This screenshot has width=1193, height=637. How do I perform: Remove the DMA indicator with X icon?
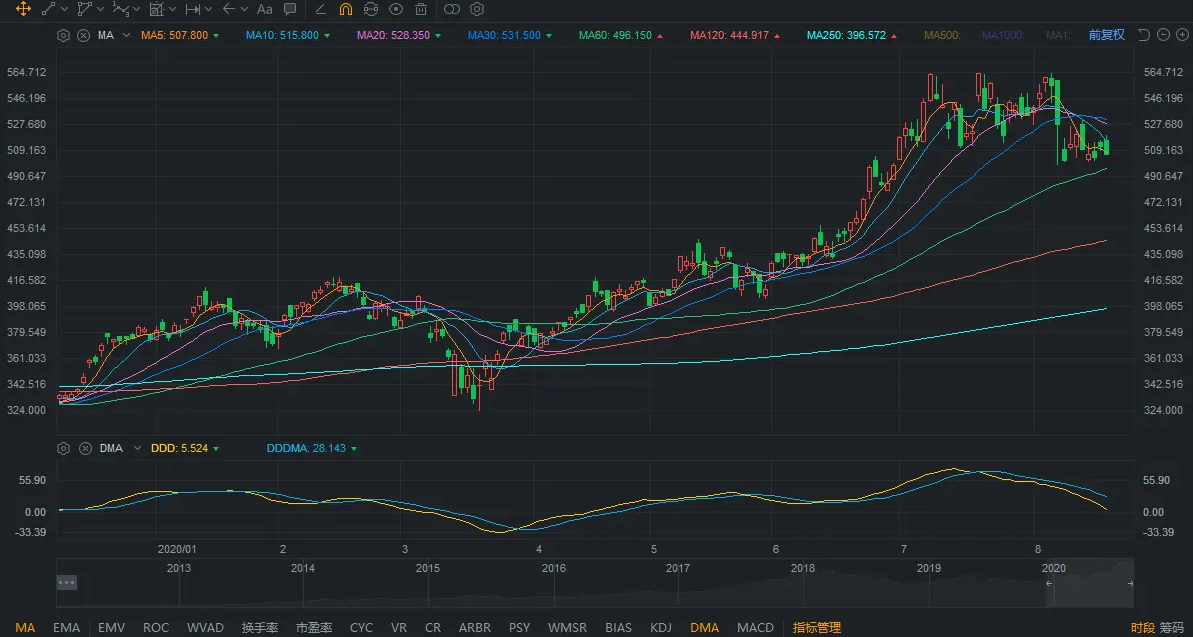(85, 448)
